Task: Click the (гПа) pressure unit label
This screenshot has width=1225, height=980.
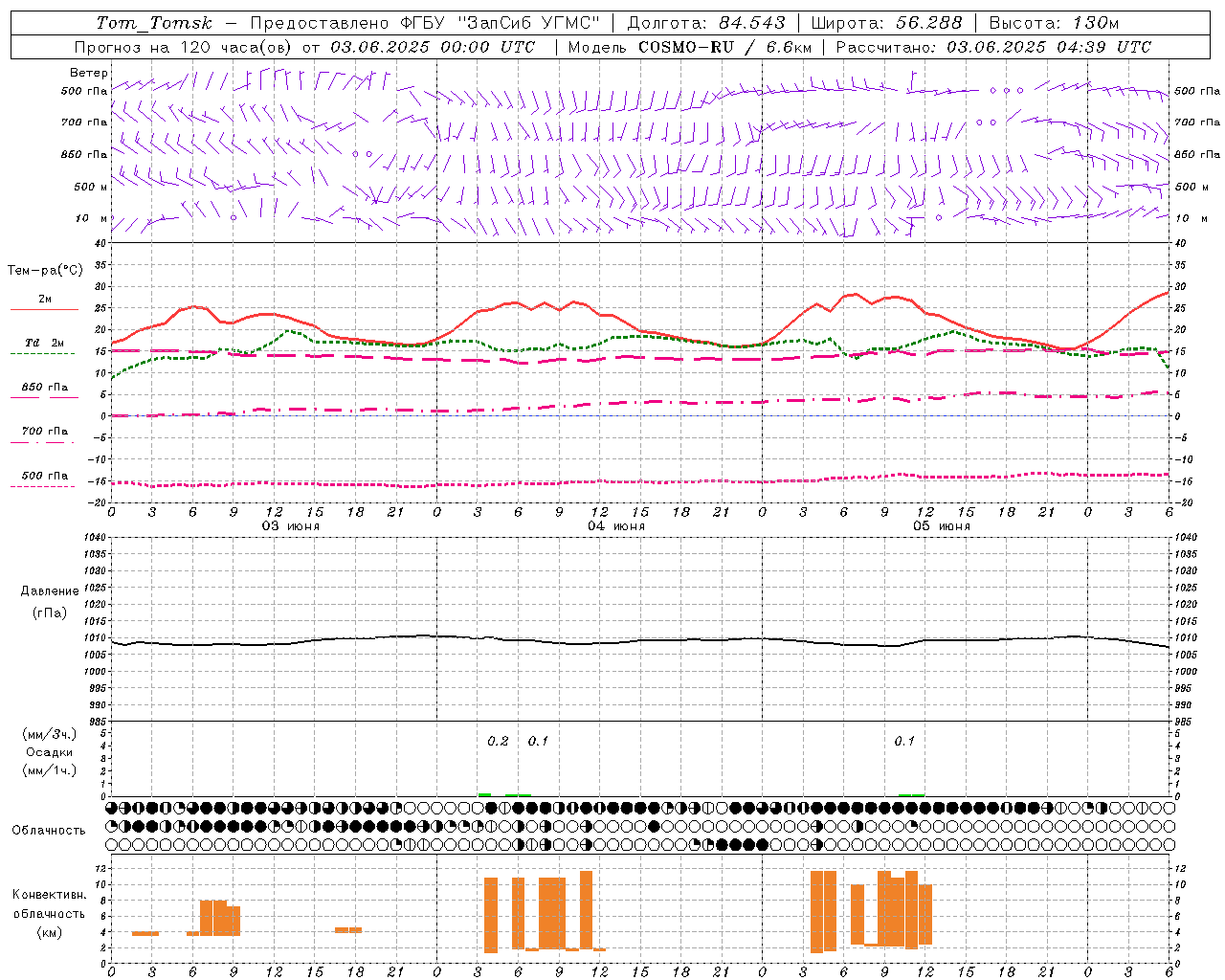Action: (50, 612)
